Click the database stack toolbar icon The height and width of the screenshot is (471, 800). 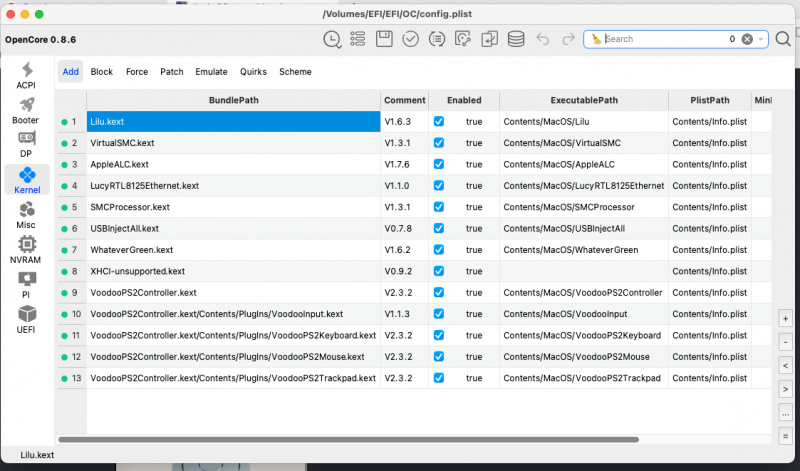point(515,39)
